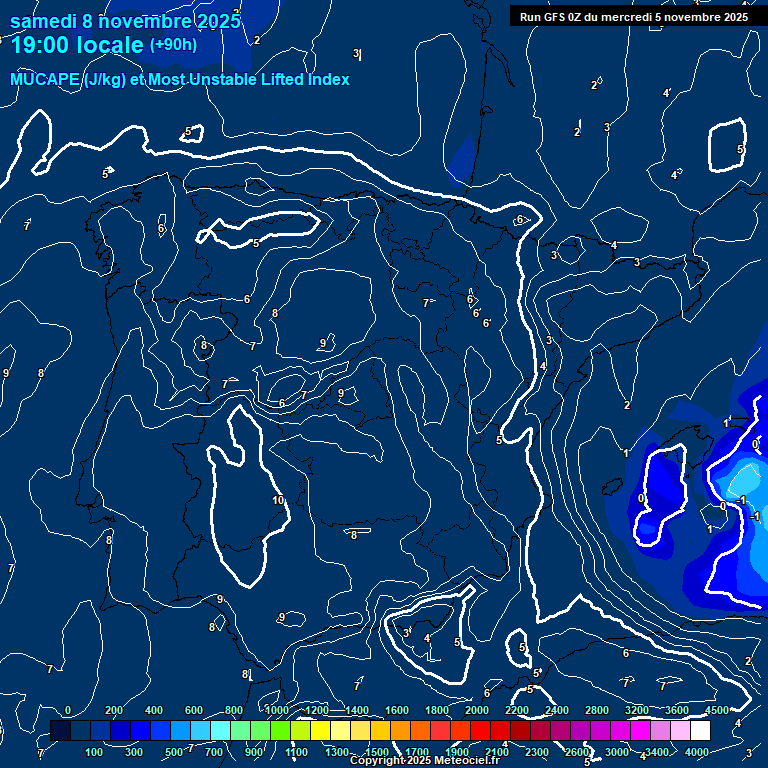Select the cyan swatch in color legend
The height and width of the screenshot is (768, 768).
[x=220, y=730]
